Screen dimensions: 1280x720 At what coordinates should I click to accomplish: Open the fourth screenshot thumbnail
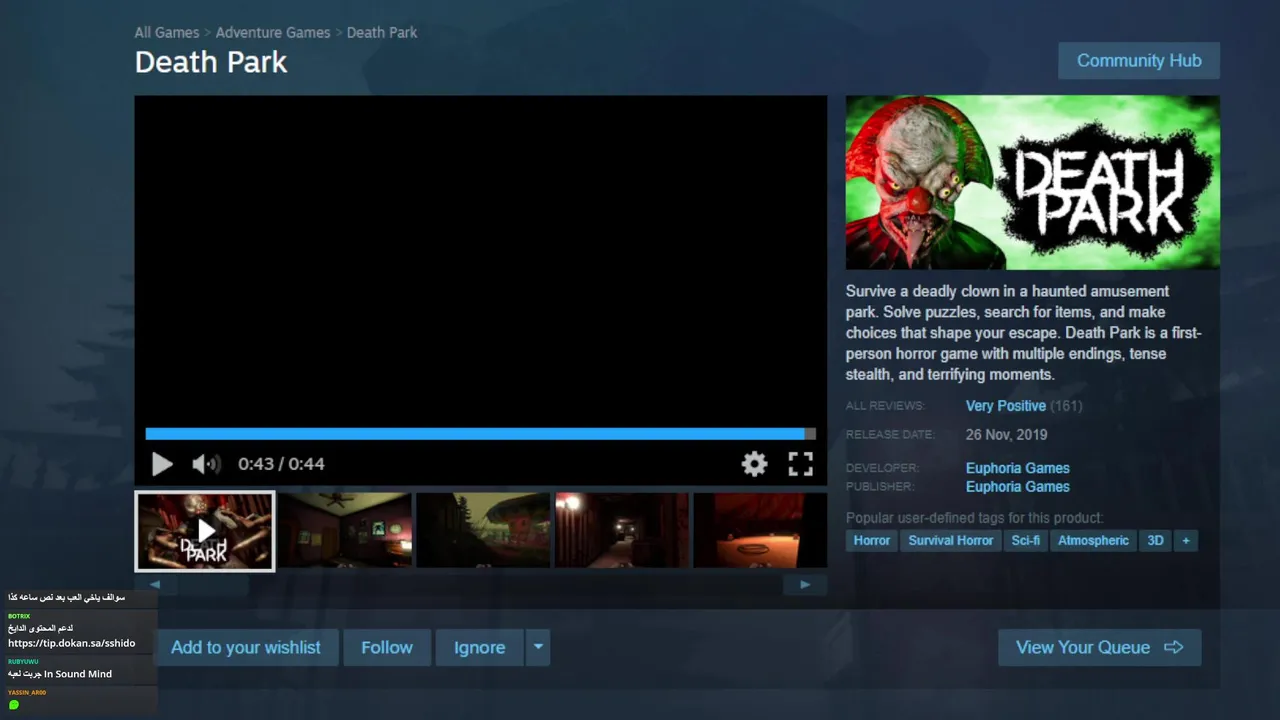pyautogui.click(x=622, y=530)
